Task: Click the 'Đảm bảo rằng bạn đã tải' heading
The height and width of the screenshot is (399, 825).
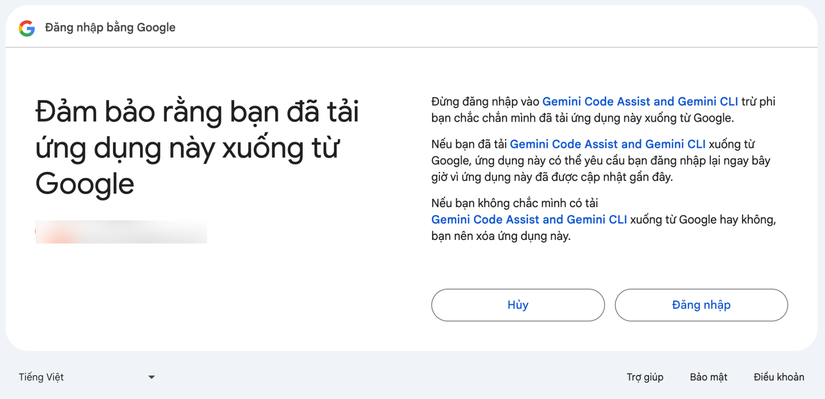Action: click(x=197, y=148)
